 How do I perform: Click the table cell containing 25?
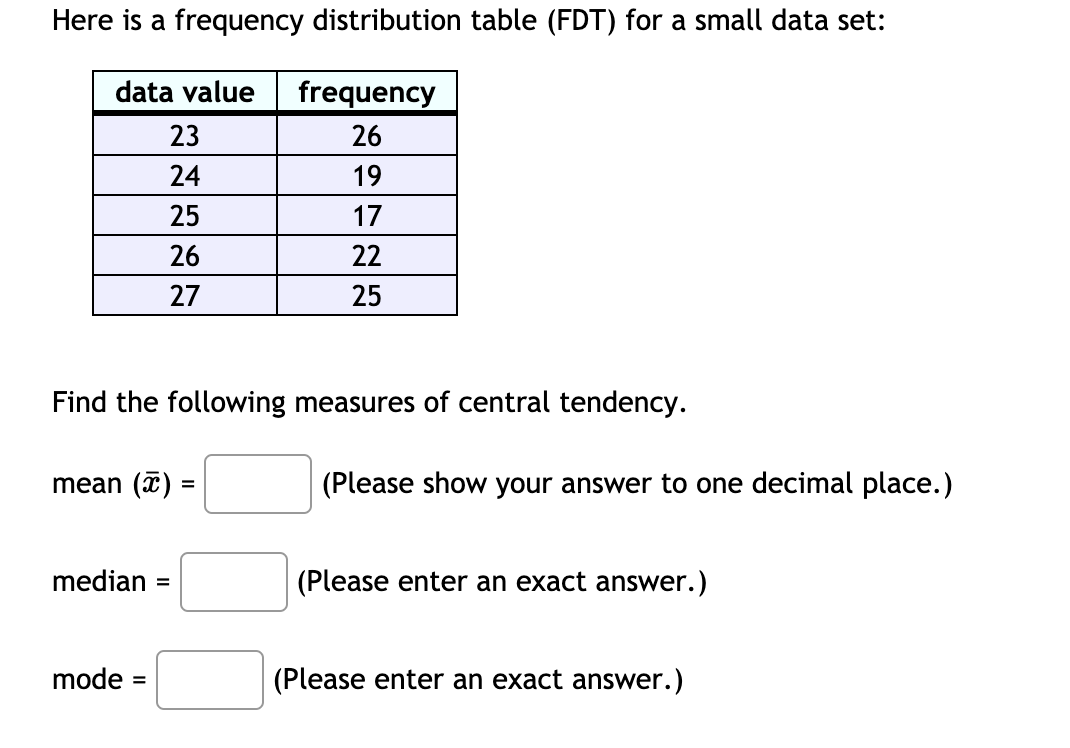click(x=183, y=214)
